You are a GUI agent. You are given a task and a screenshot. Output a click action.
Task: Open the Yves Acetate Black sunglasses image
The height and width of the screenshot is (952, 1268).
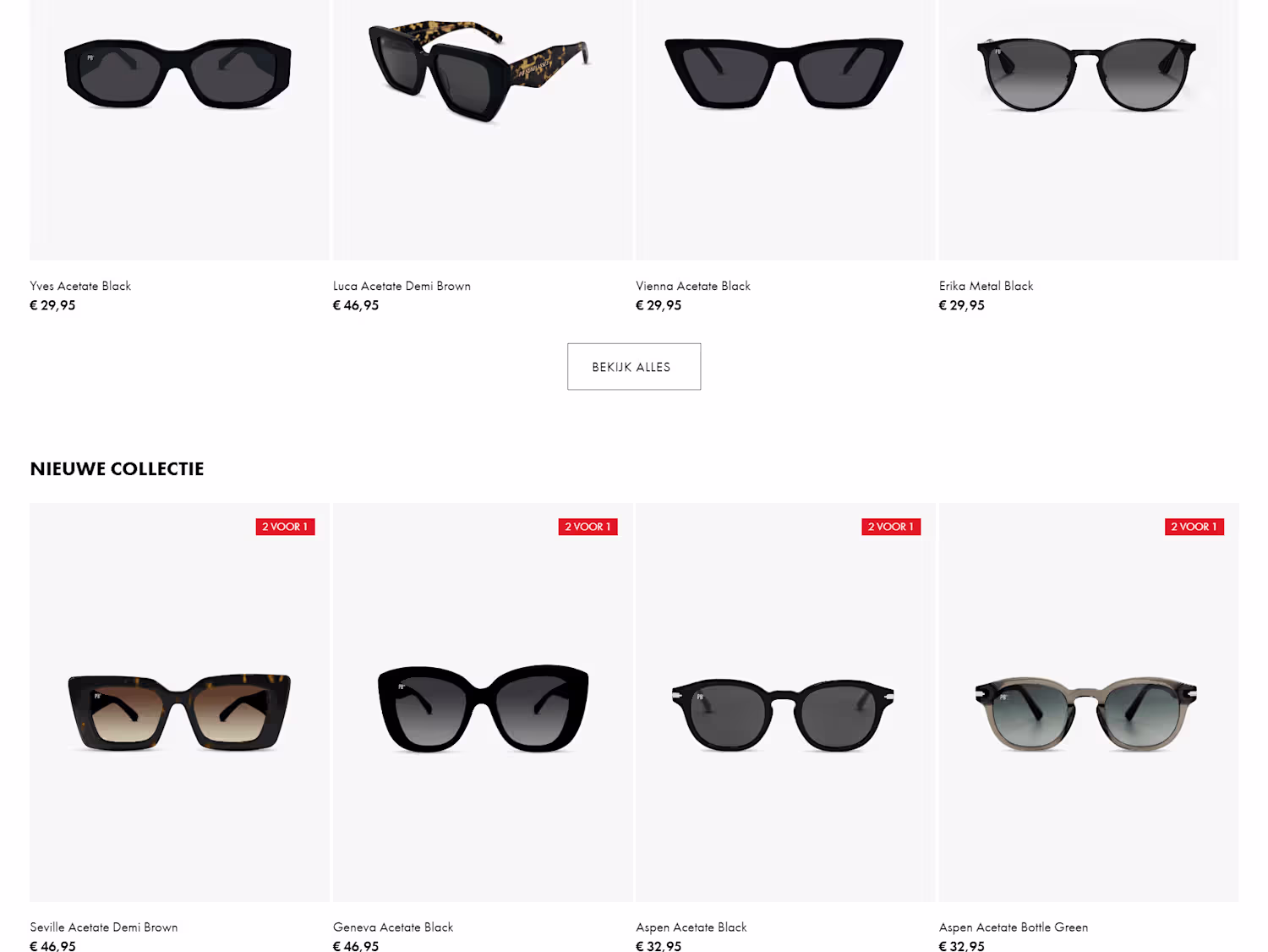(x=179, y=129)
